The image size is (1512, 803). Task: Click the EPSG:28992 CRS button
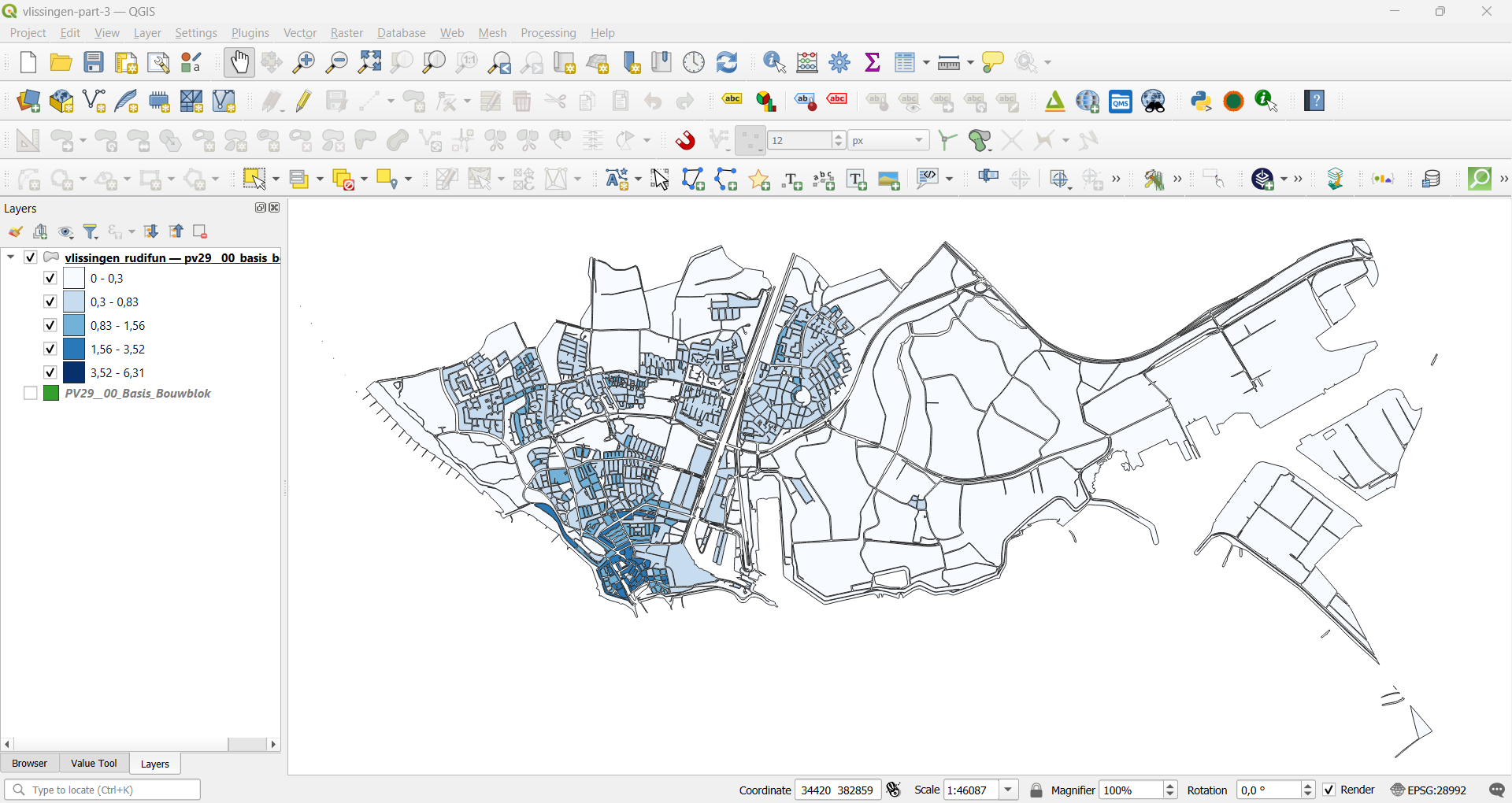click(x=1429, y=790)
